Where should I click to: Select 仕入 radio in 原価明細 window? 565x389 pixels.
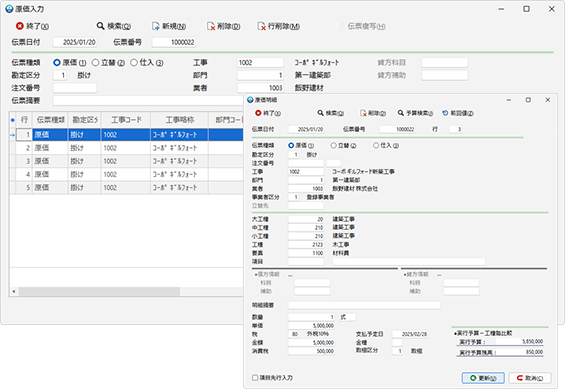(x=376, y=146)
